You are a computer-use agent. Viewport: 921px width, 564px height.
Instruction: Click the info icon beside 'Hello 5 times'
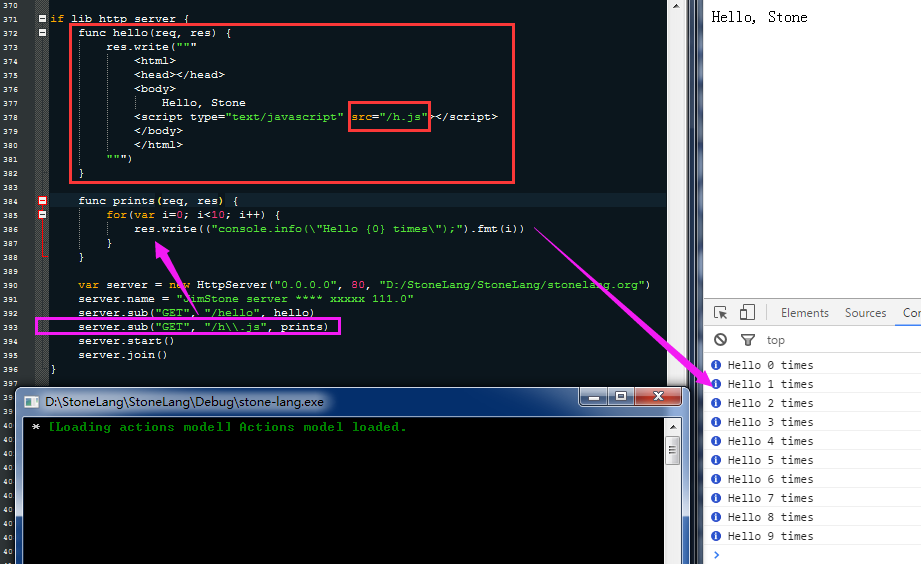coord(716,460)
